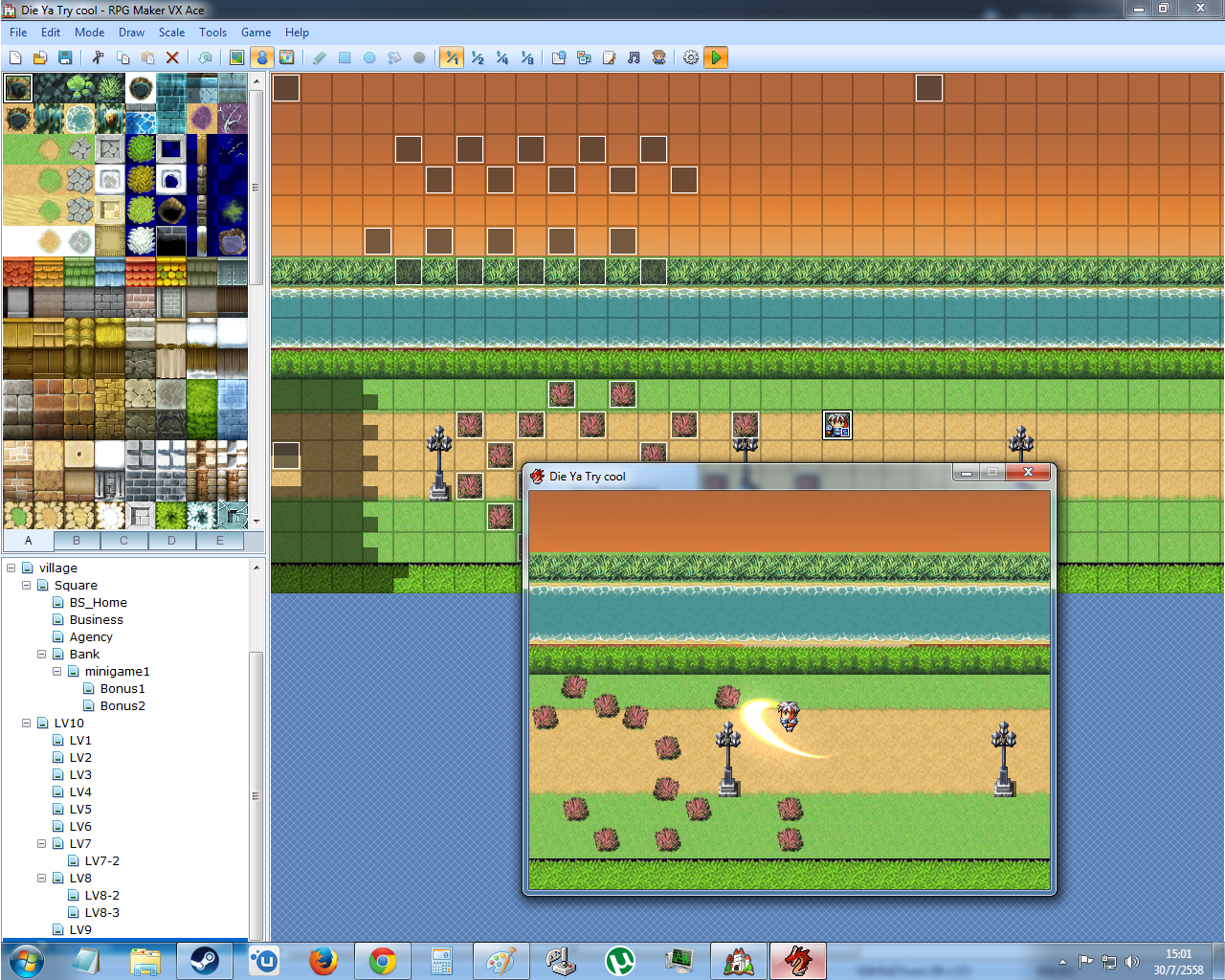1225x980 pixels.
Task: Select the character event on the map
Action: click(x=837, y=425)
